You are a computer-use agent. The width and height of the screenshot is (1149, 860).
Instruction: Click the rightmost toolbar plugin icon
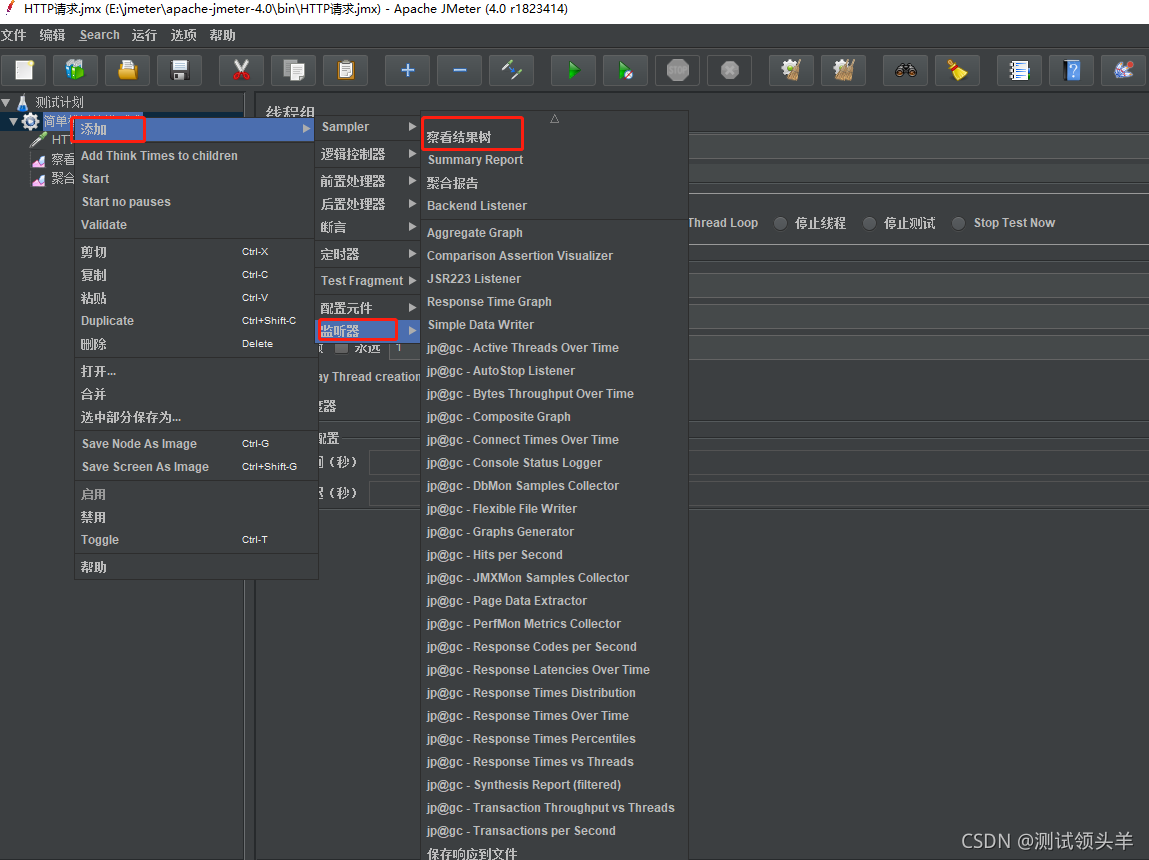click(x=1124, y=70)
